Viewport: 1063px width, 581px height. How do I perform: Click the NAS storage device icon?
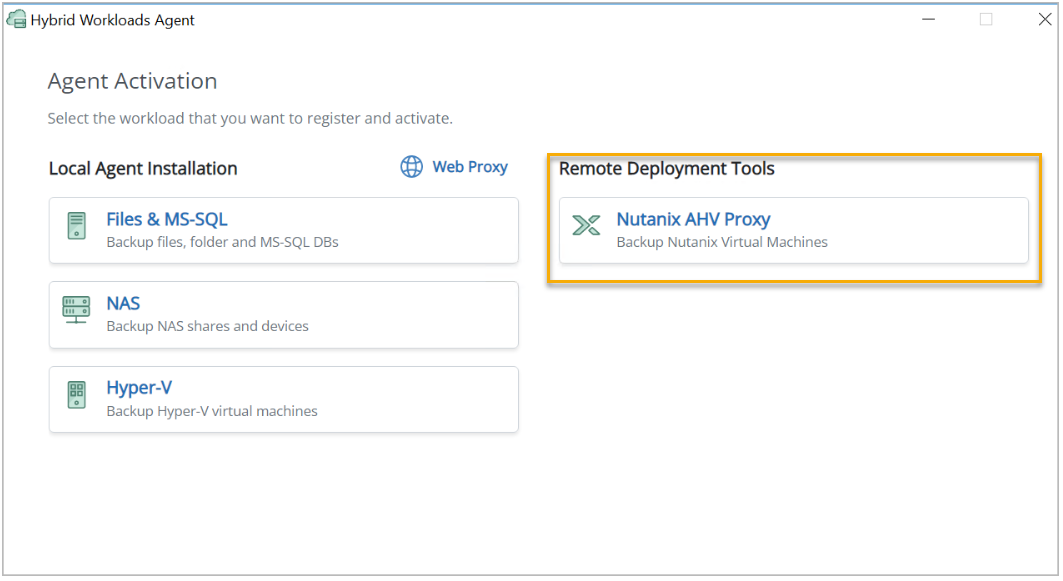77,310
